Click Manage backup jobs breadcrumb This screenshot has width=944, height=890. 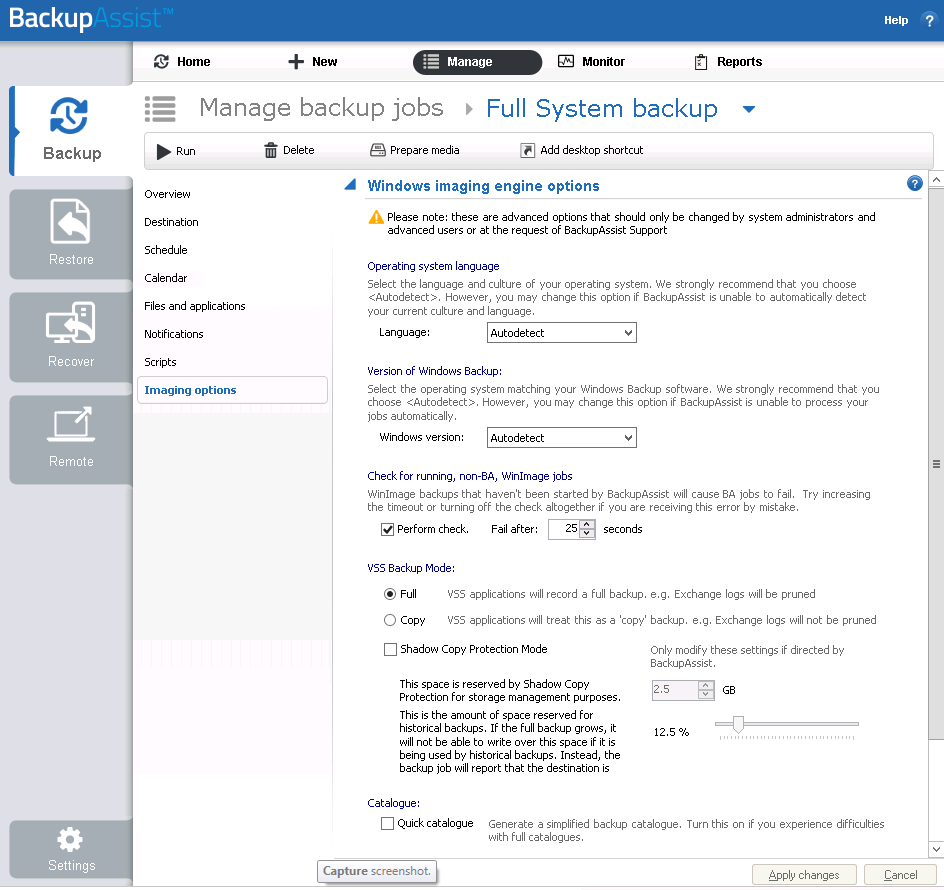pos(321,108)
